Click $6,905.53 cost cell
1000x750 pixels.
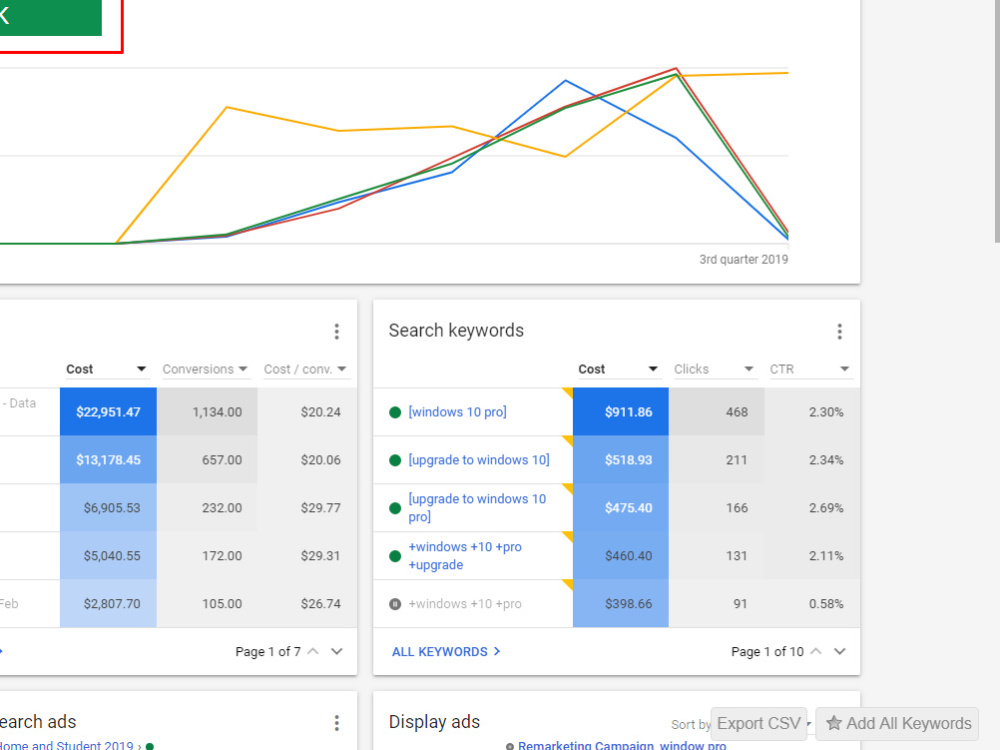click(x=108, y=508)
